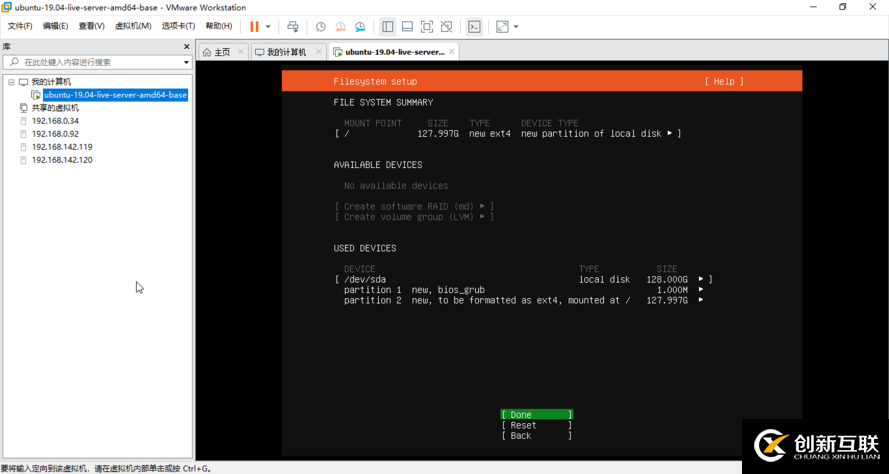Click the stretch guest display icon
This screenshot has width=889, height=474.
pyautogui.click(x=502, y=27)
